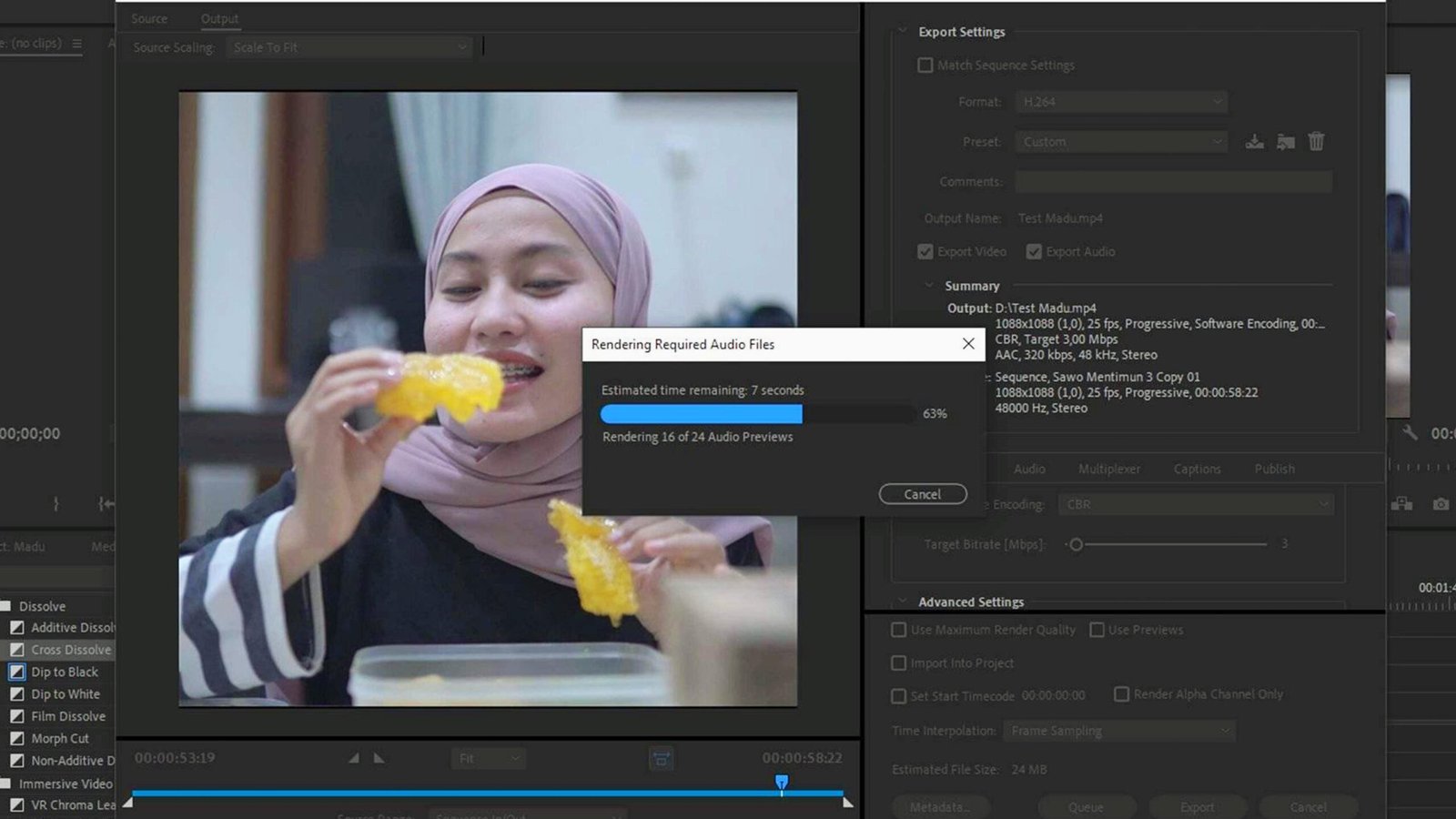
Task: Open the Captions tab
Action: pos(1197,469)
